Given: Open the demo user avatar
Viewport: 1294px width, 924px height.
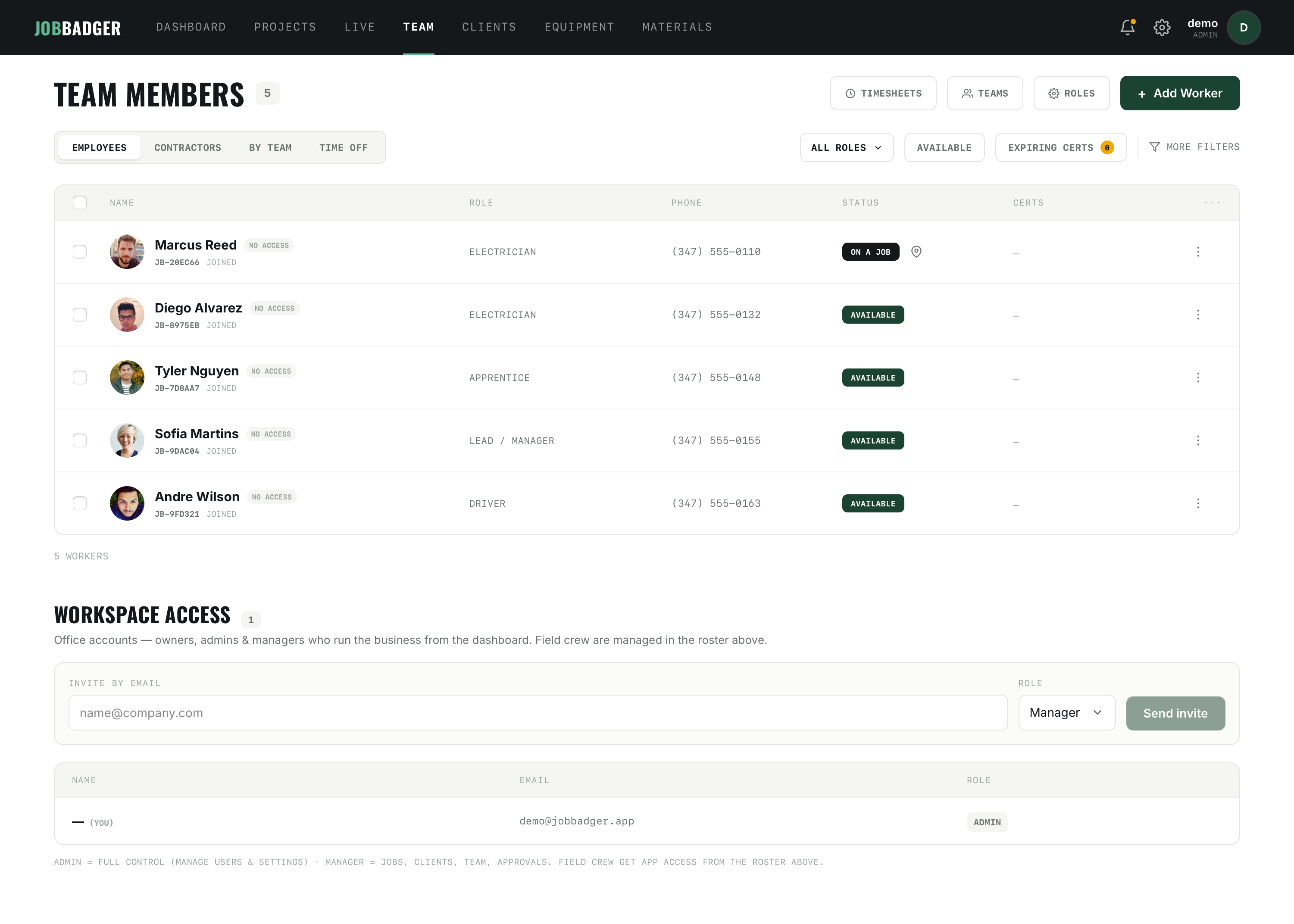Looking at the screenshot, I should (x=1244, y=27).
